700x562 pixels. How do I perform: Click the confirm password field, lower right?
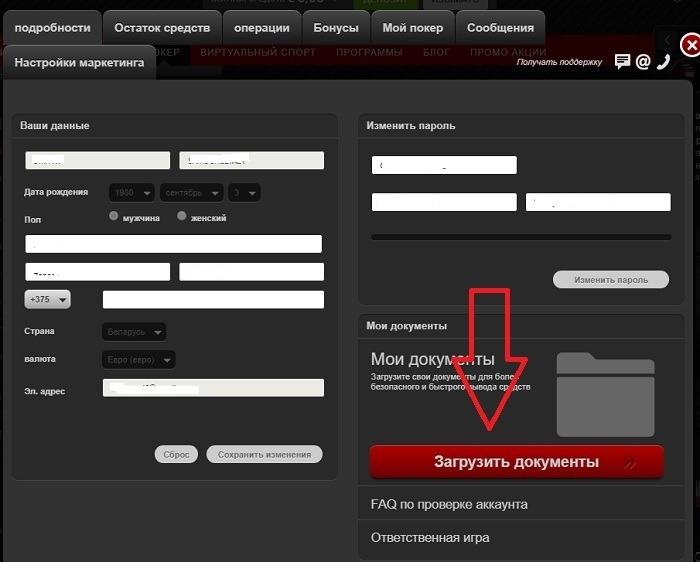coord(598,202)
